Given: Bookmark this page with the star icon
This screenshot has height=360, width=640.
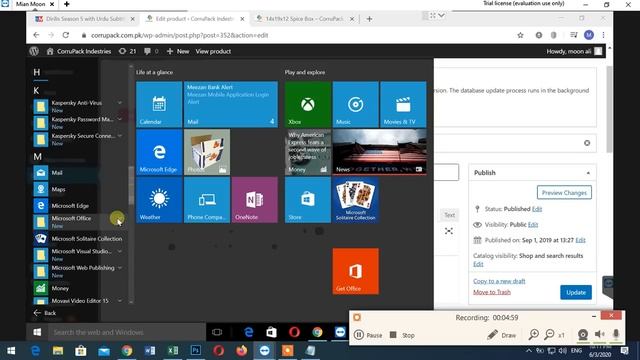Looking at the screenshot, I should tap(520, 35).
